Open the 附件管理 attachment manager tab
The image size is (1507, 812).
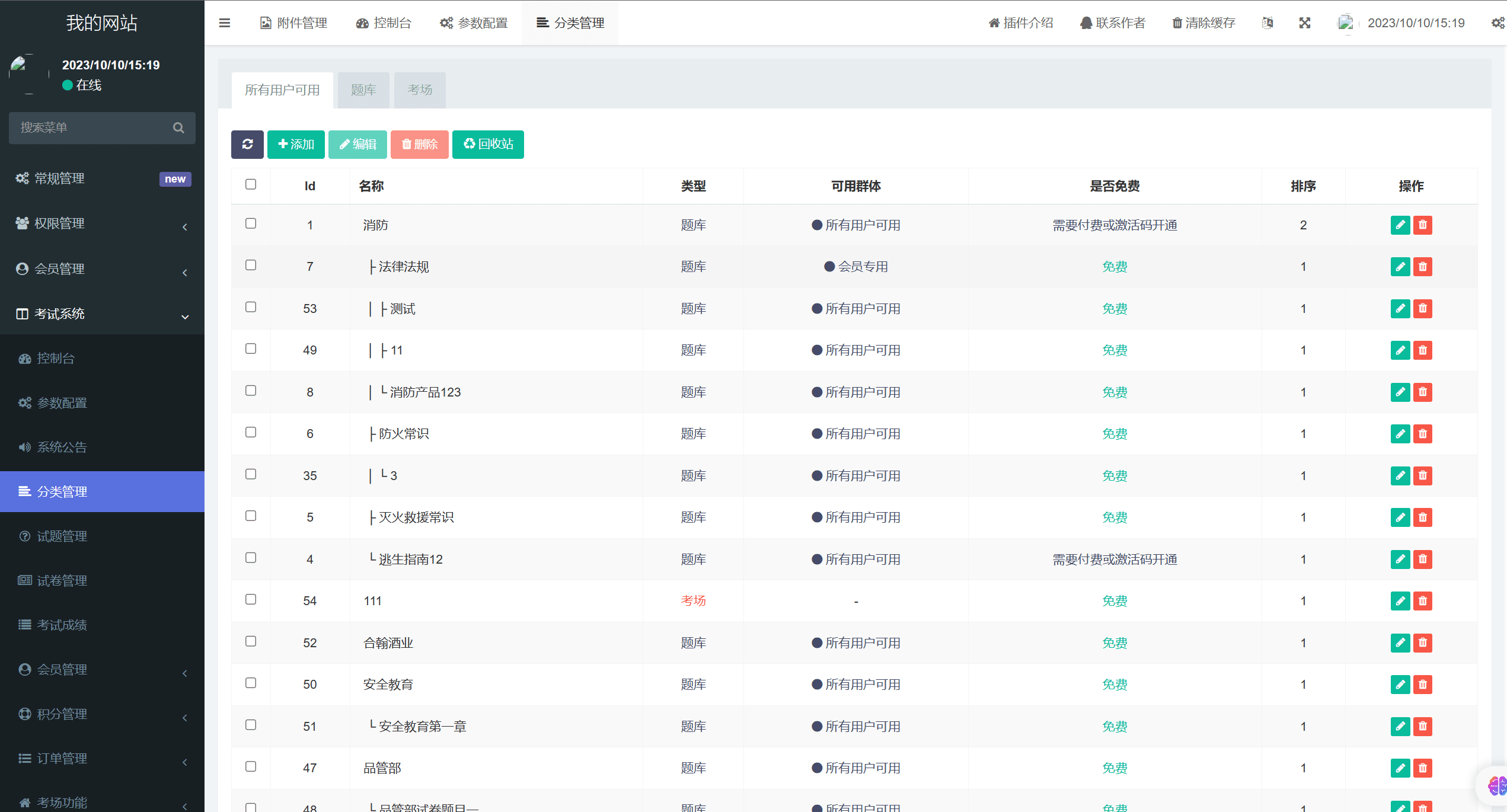[x=293, y=23]
